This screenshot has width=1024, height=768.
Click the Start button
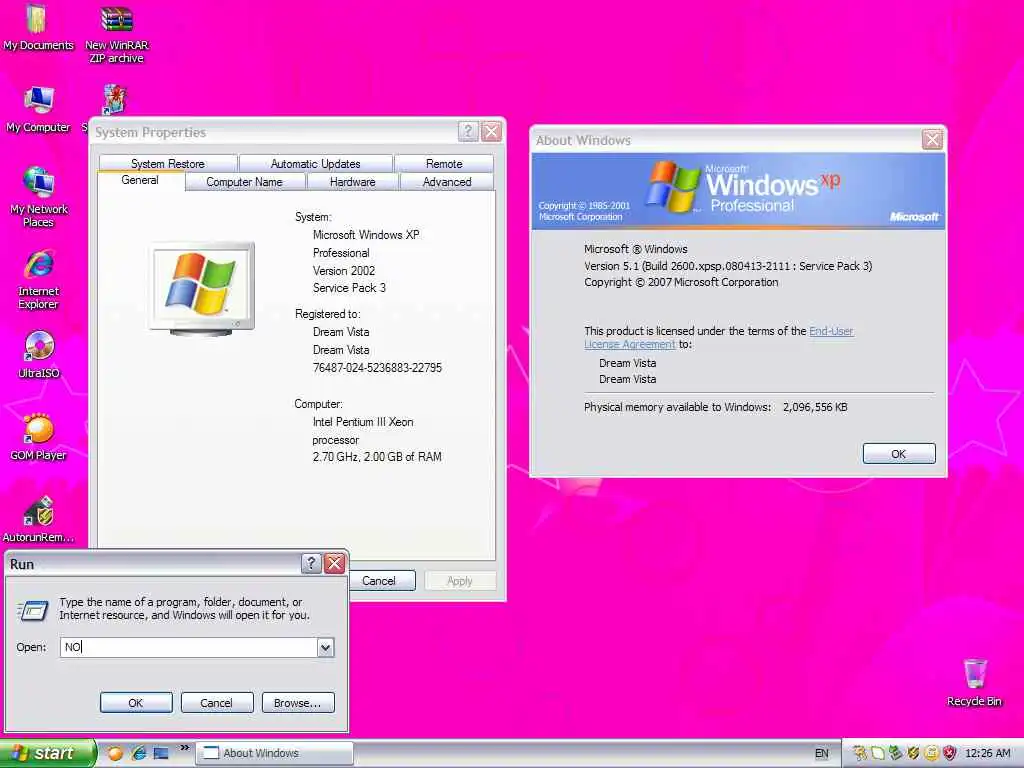click(x=47, y=753)
